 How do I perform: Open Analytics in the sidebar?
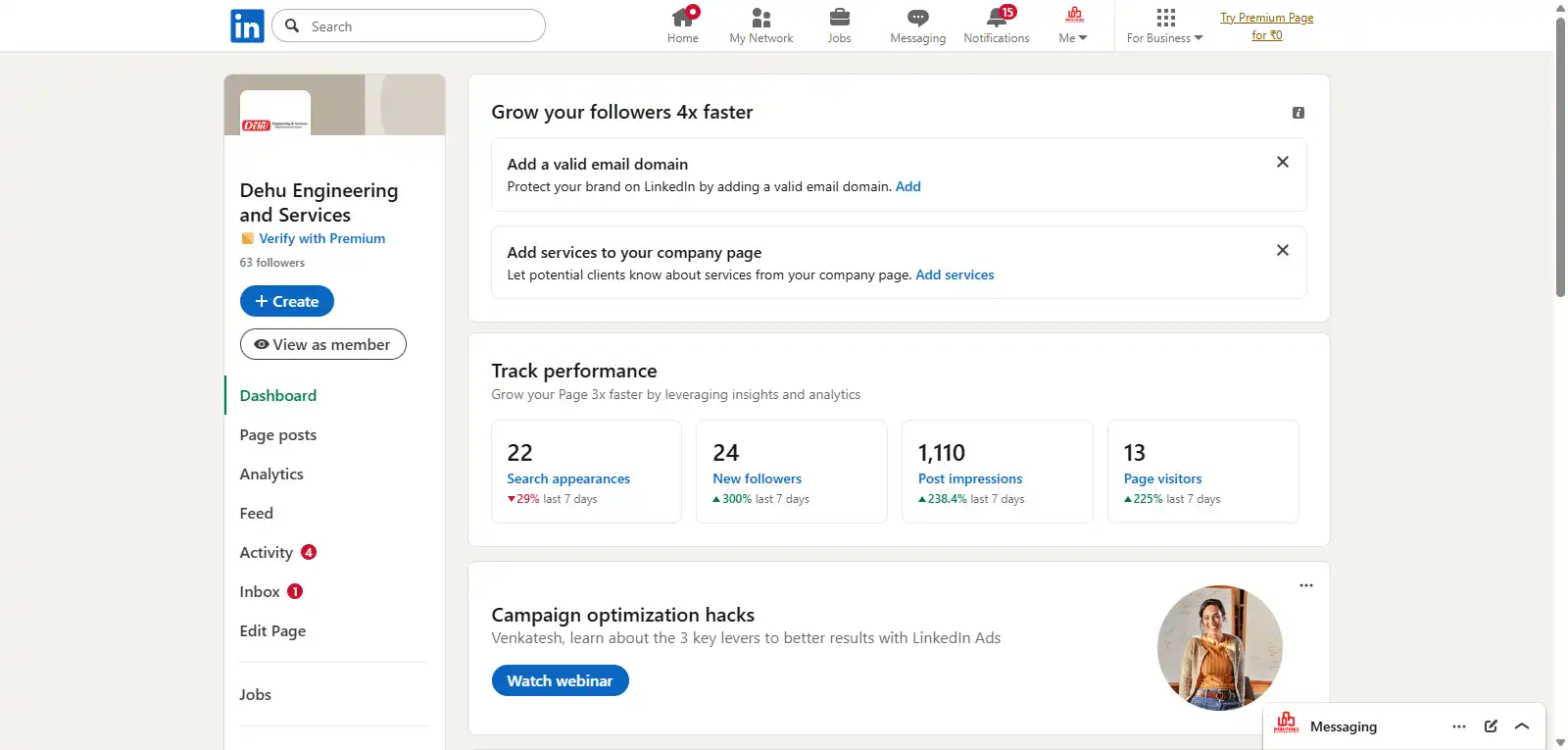click(x=271, y=474)
